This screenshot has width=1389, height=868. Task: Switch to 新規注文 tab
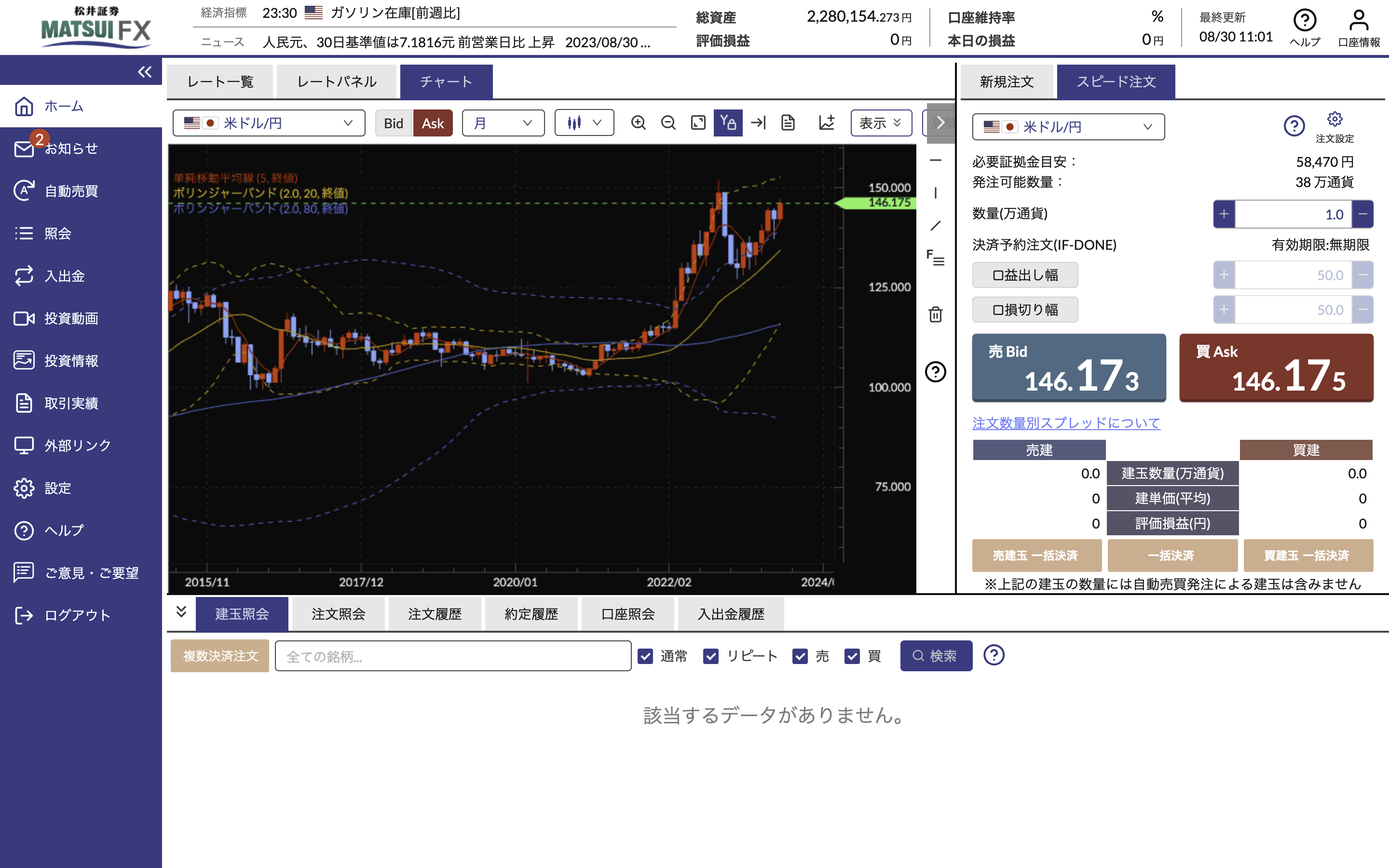(x=1007, y=81)
